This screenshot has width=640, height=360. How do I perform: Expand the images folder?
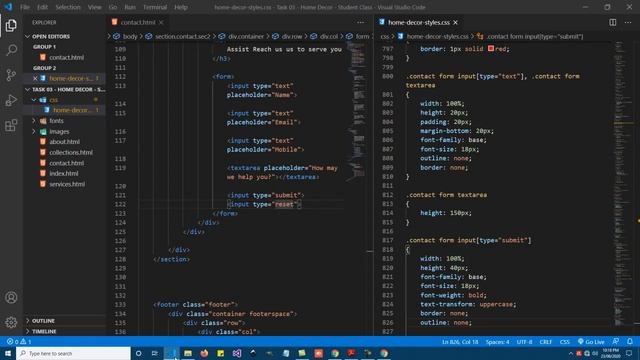[34, 131]
